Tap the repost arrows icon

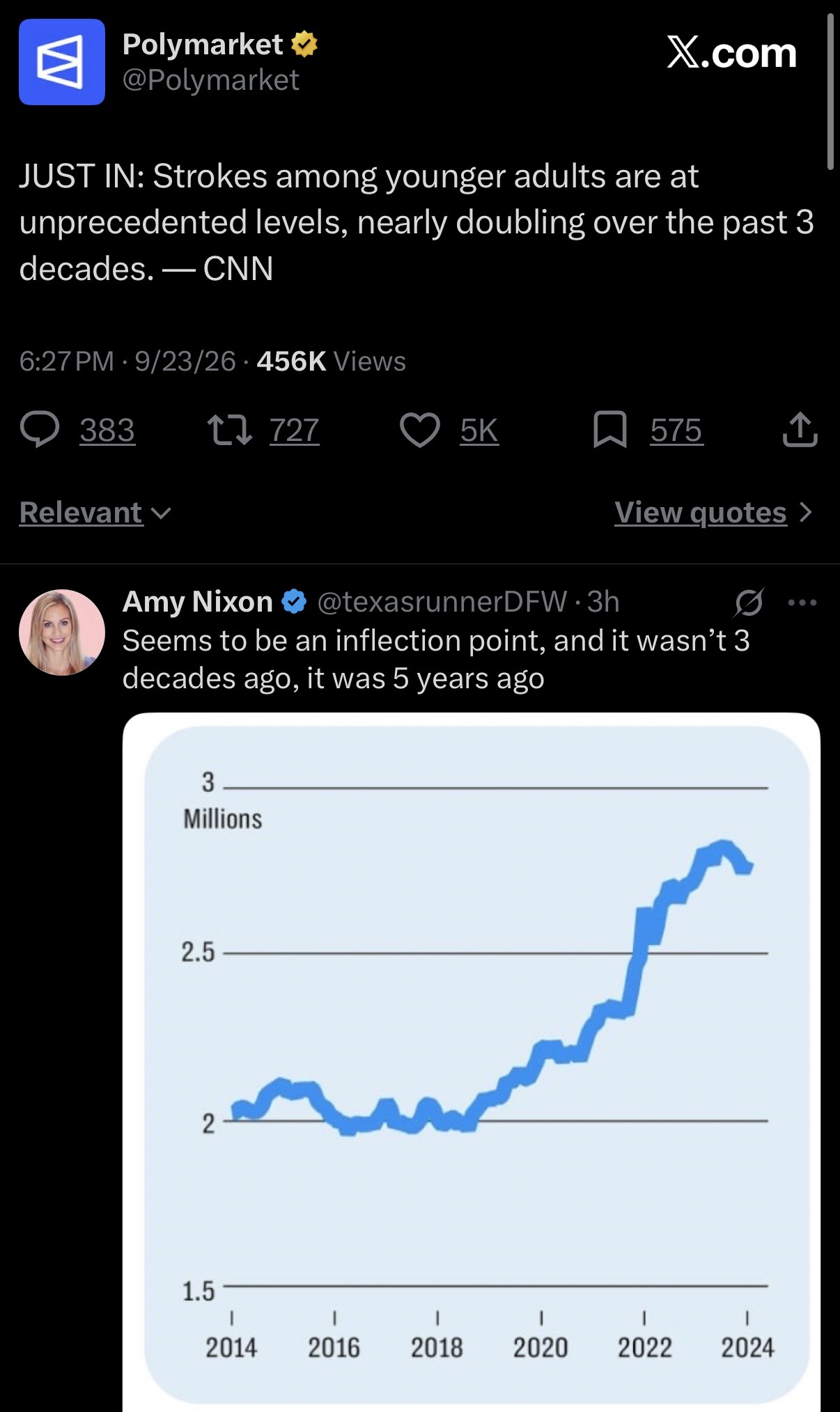coord(230,430)
